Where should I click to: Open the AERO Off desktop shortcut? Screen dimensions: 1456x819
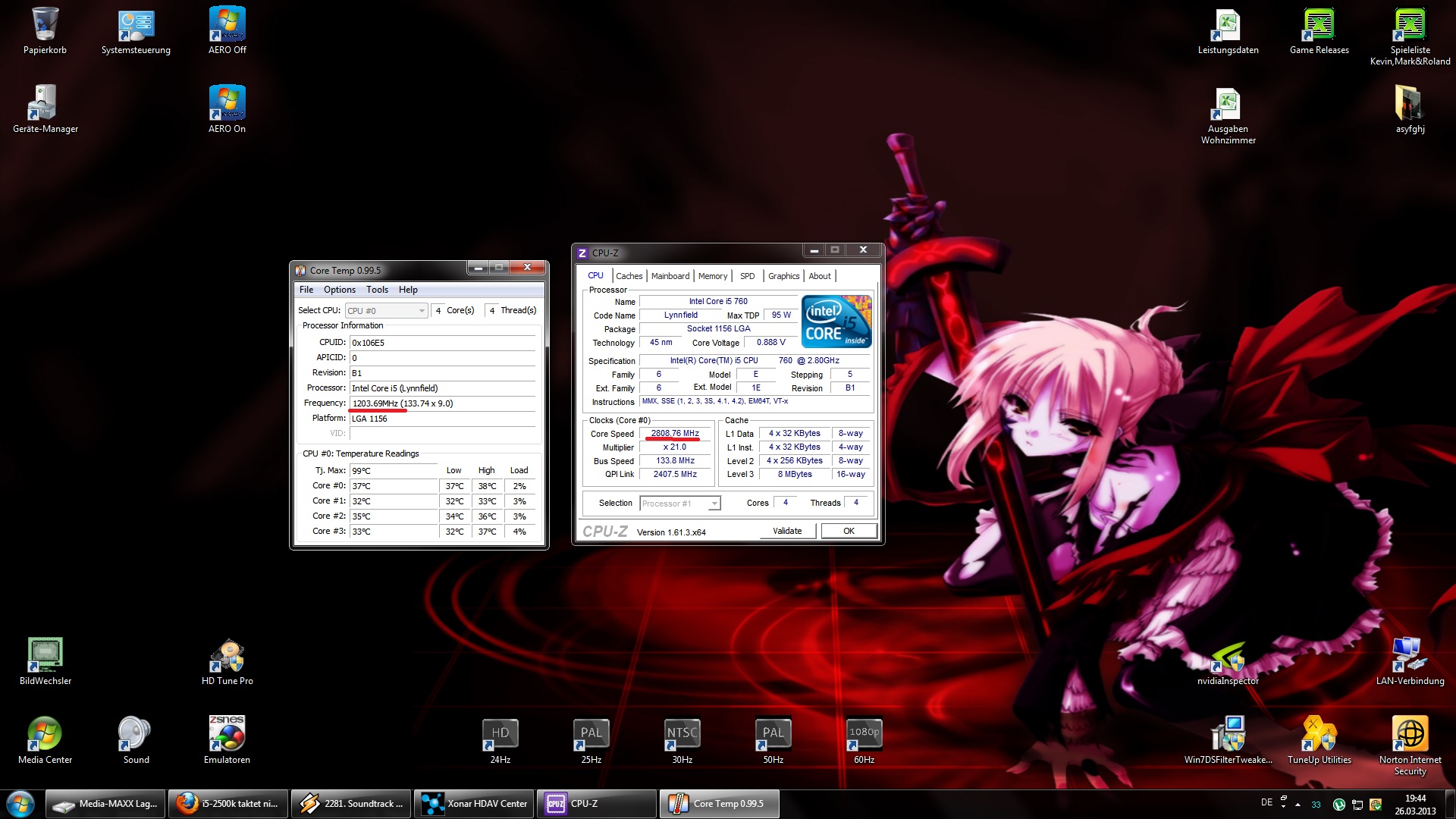(x=227, y=26)
